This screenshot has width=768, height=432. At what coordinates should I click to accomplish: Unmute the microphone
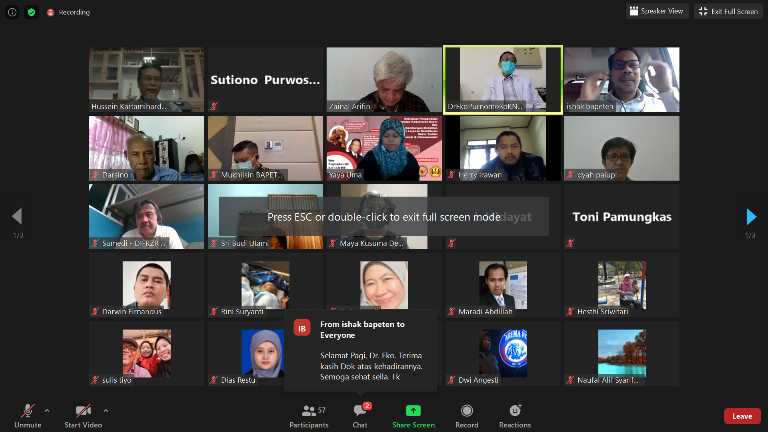[x=28, y=416]
